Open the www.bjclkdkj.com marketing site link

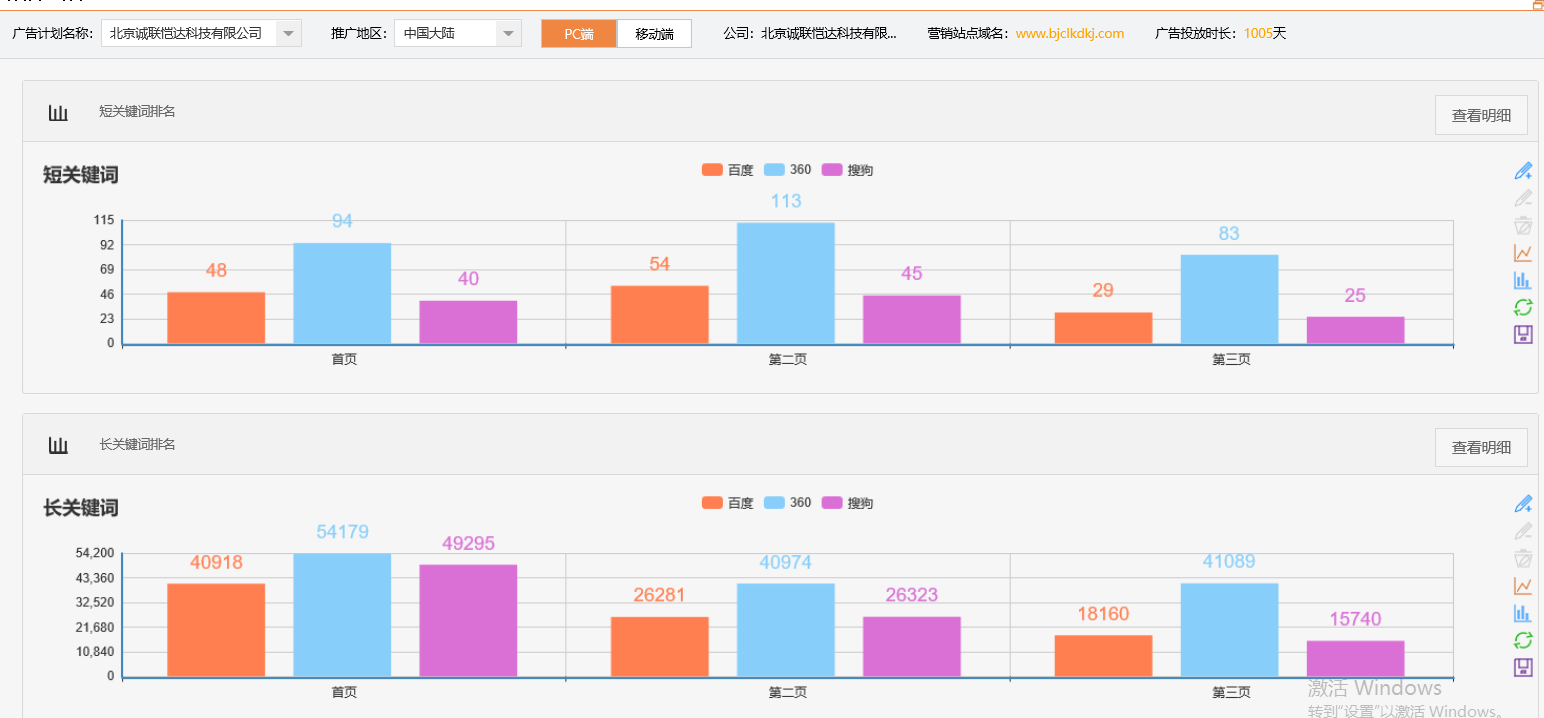coord(1069,33)
